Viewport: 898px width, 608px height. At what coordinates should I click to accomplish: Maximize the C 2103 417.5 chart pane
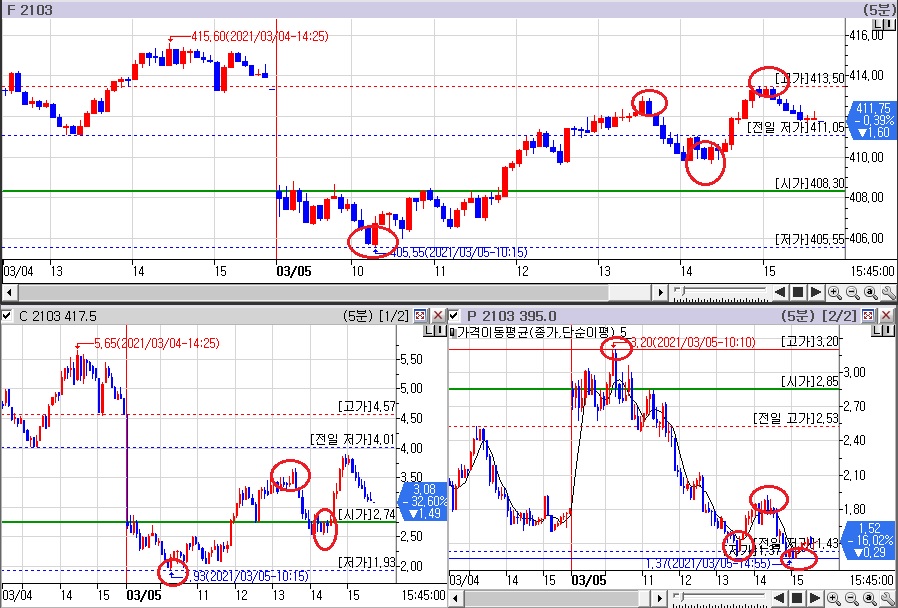pyautogui.click(x=420, y=315)
